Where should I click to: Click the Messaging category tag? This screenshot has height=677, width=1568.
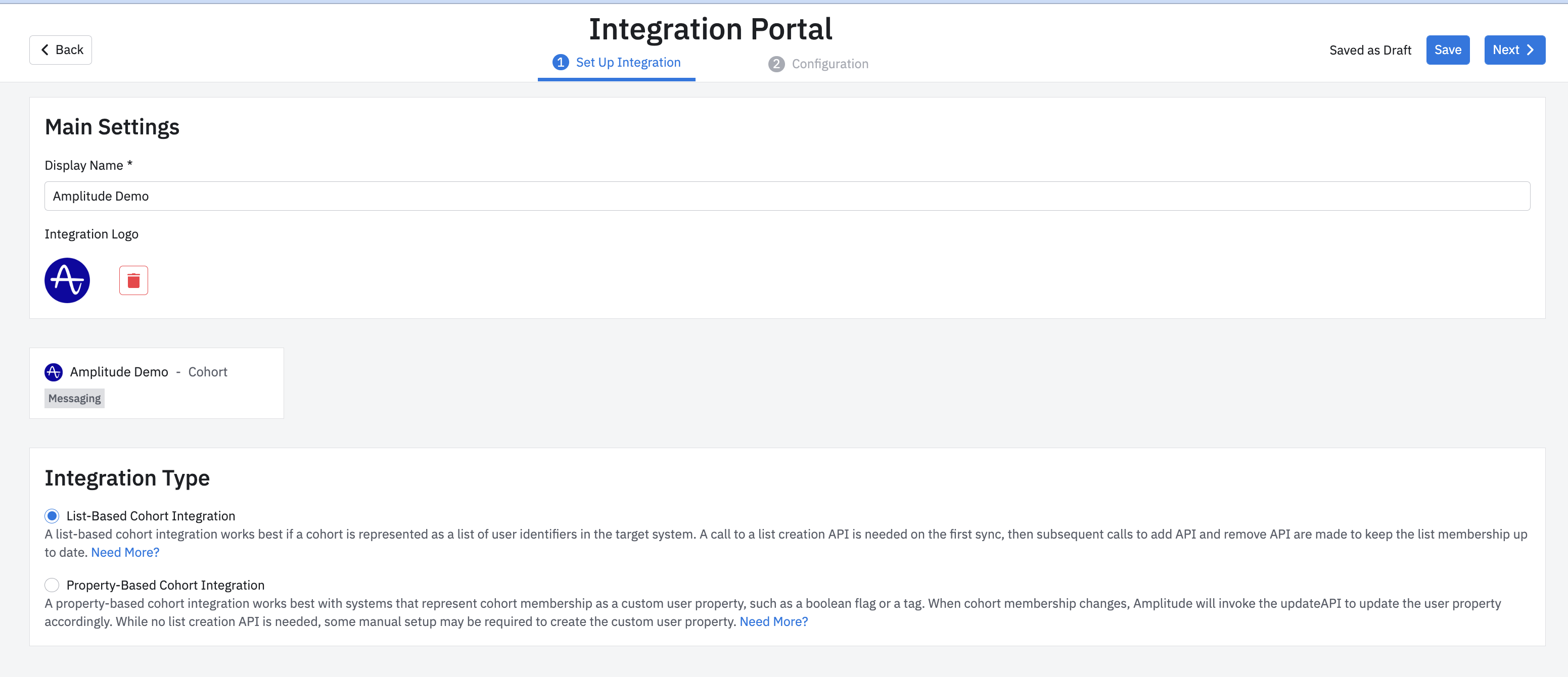74,399
